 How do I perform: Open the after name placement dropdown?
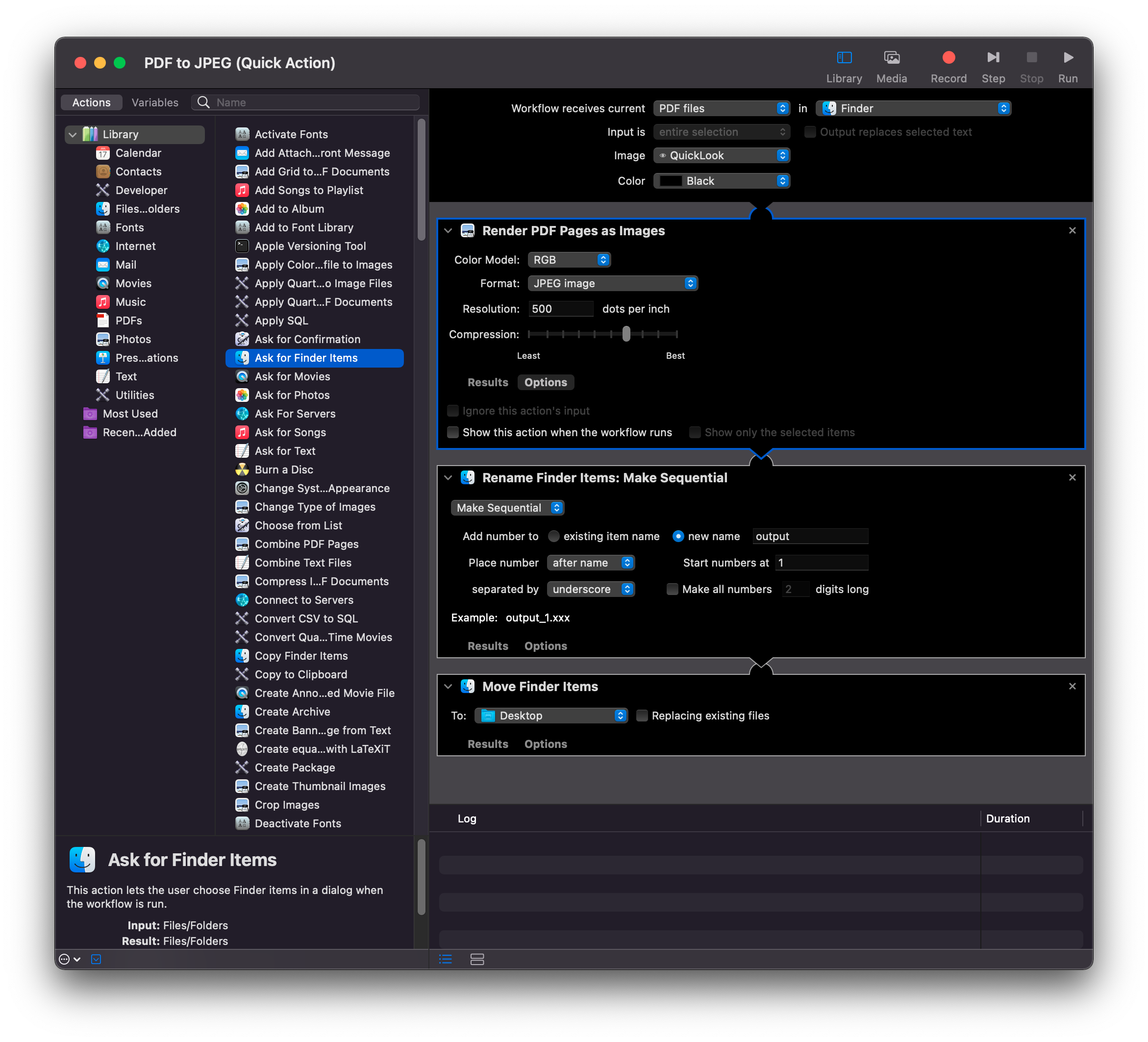coord(591,563)
